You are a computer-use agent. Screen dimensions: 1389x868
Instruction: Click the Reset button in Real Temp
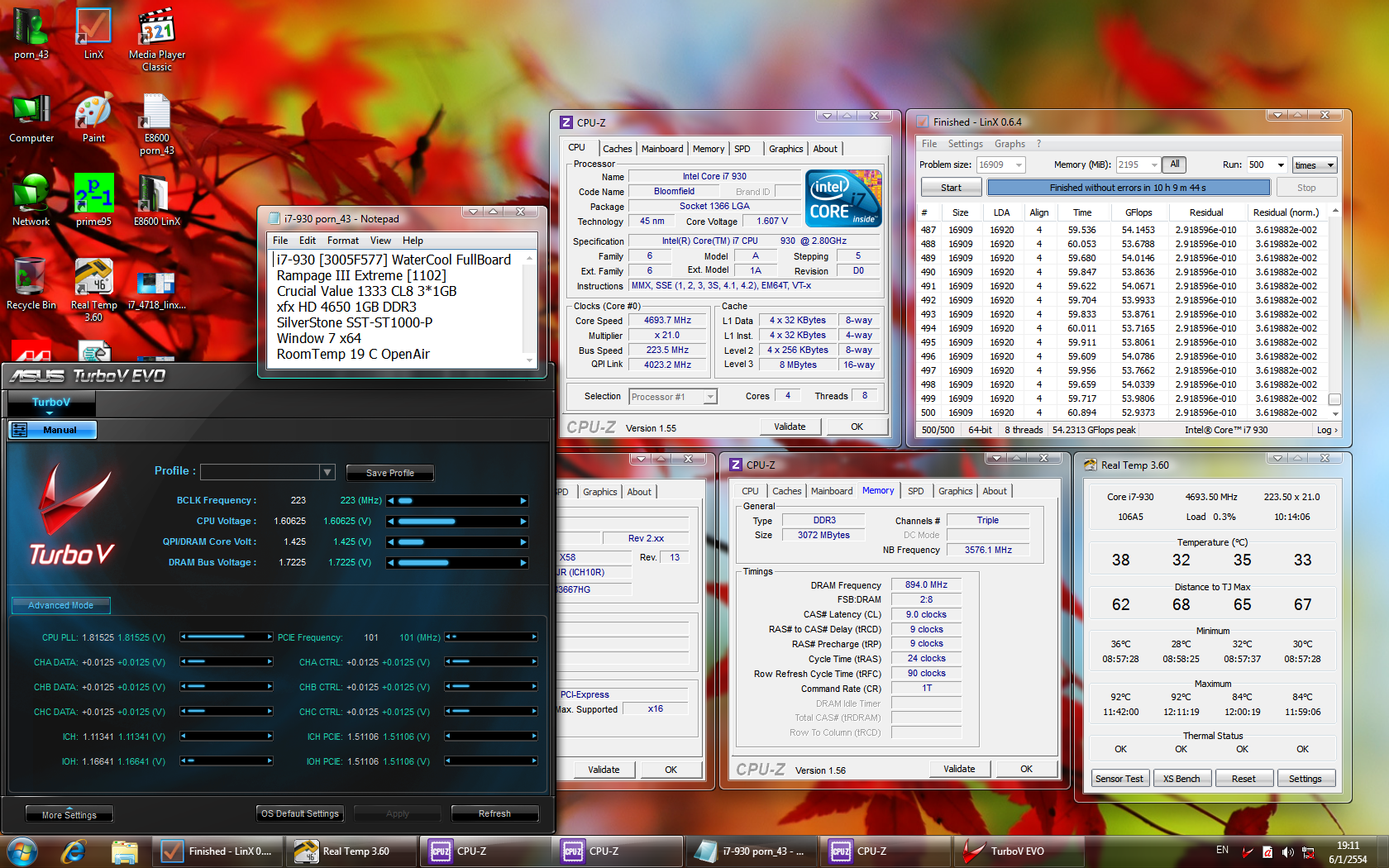tap(1243, 779)
